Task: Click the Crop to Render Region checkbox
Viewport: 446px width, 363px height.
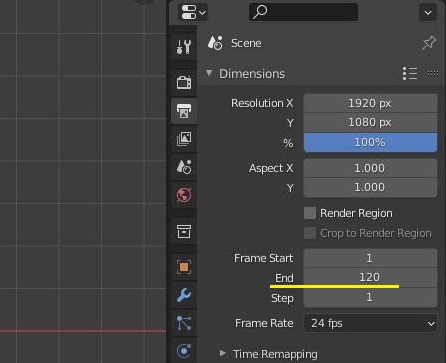Action: [310, 233]
